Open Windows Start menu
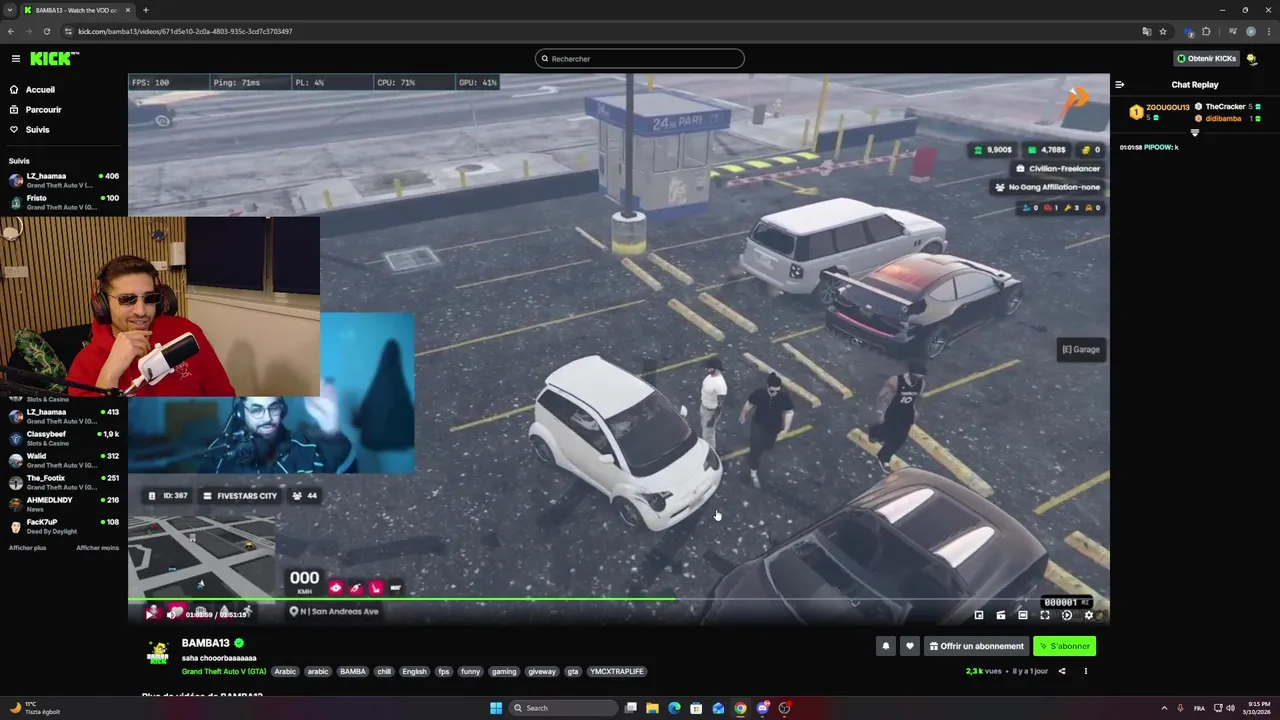This screenshot has width=1280, height=720. click(496, 708)
